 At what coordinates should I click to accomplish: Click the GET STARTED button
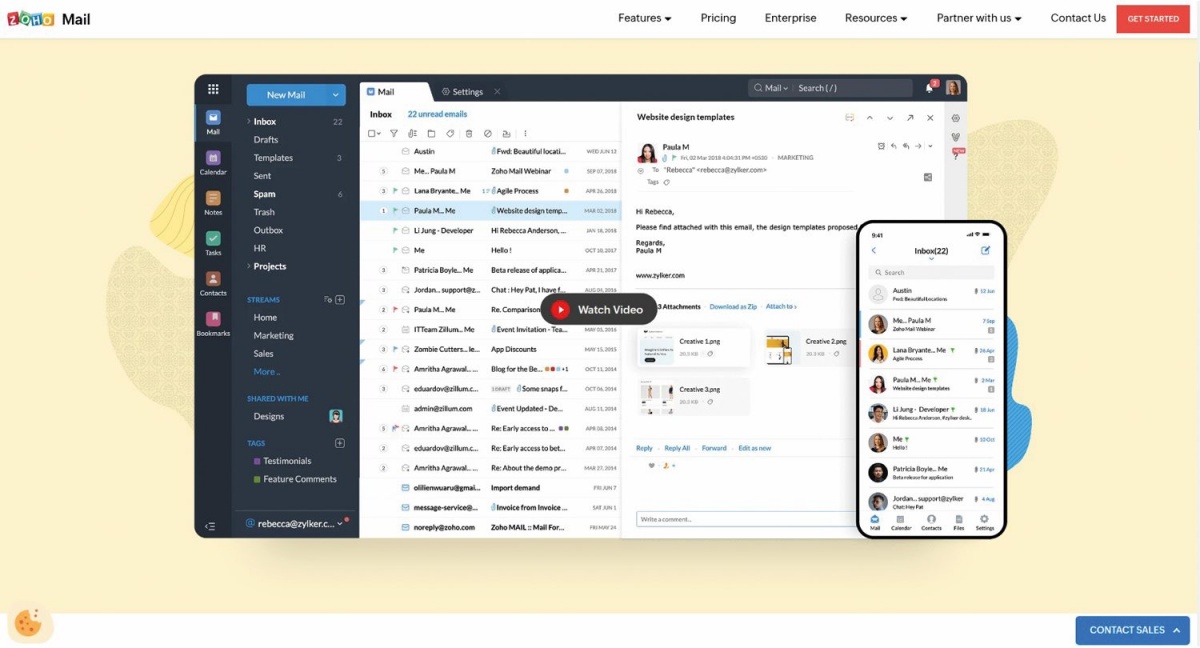click(1153, 19)
